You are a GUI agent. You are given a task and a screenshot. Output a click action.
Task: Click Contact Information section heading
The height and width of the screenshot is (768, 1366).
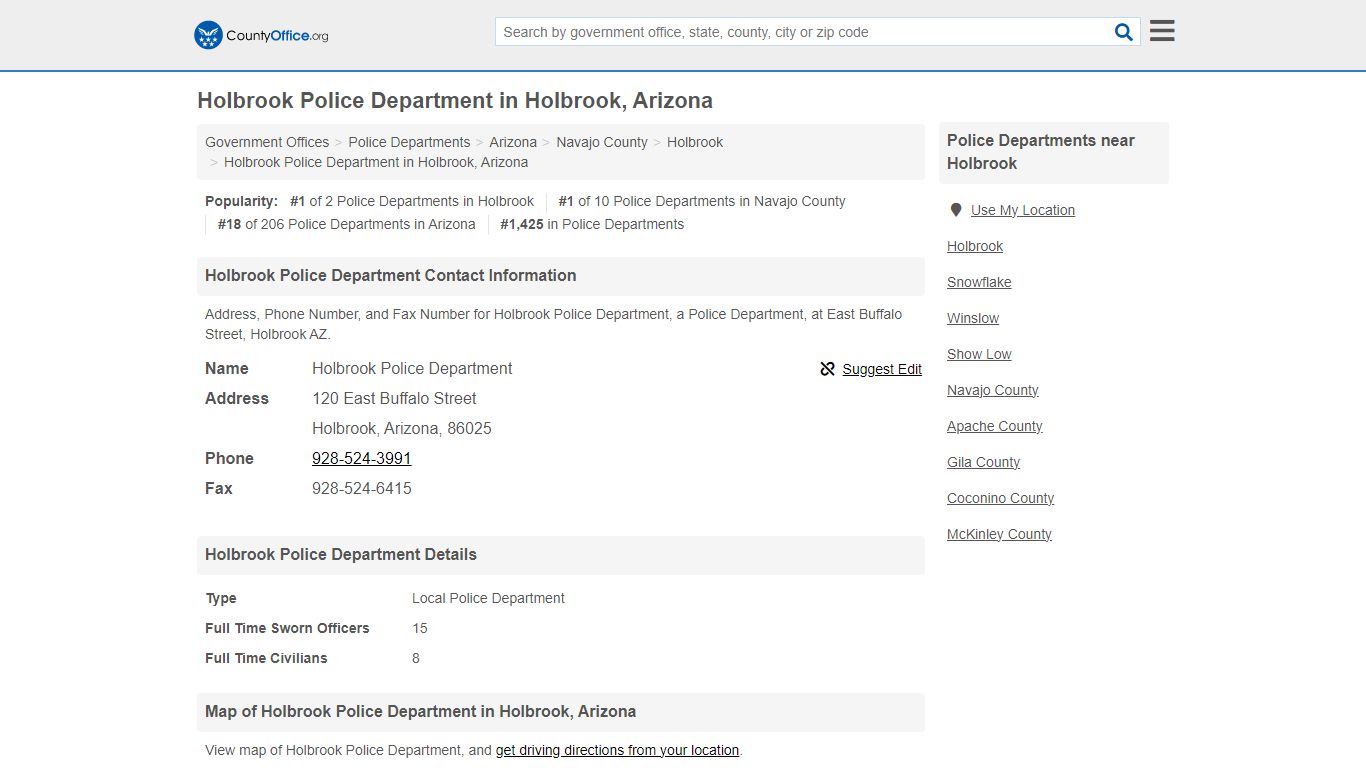pos(391,275)
